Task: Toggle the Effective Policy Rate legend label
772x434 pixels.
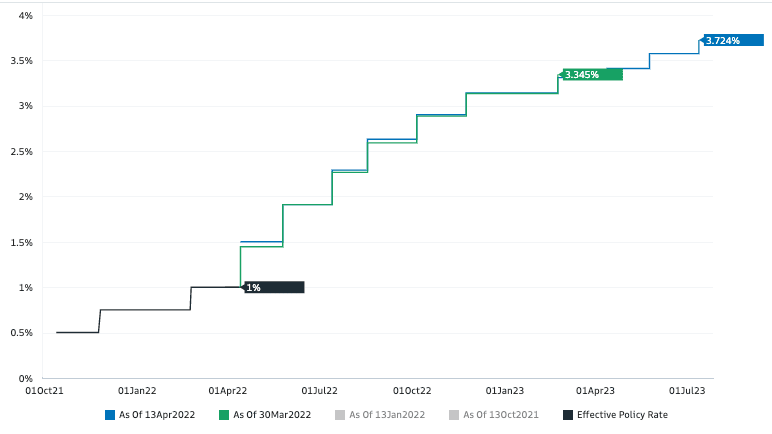Action: (x=622, y=414)
